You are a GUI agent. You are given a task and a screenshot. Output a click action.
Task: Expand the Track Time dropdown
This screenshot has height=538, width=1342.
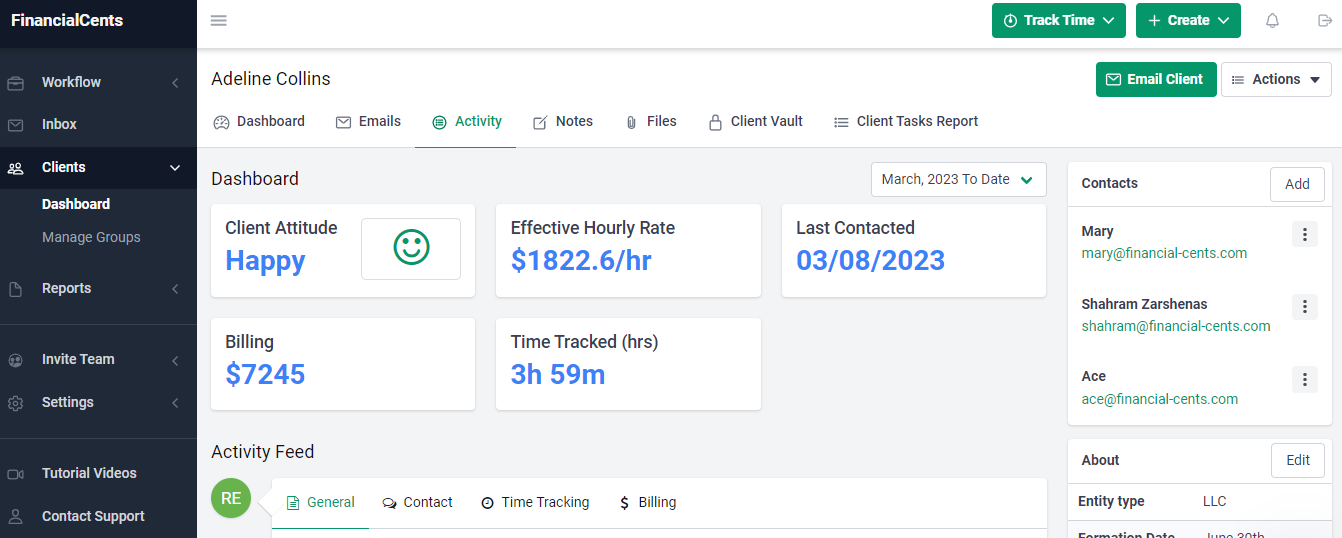(x=1058, y=21)
